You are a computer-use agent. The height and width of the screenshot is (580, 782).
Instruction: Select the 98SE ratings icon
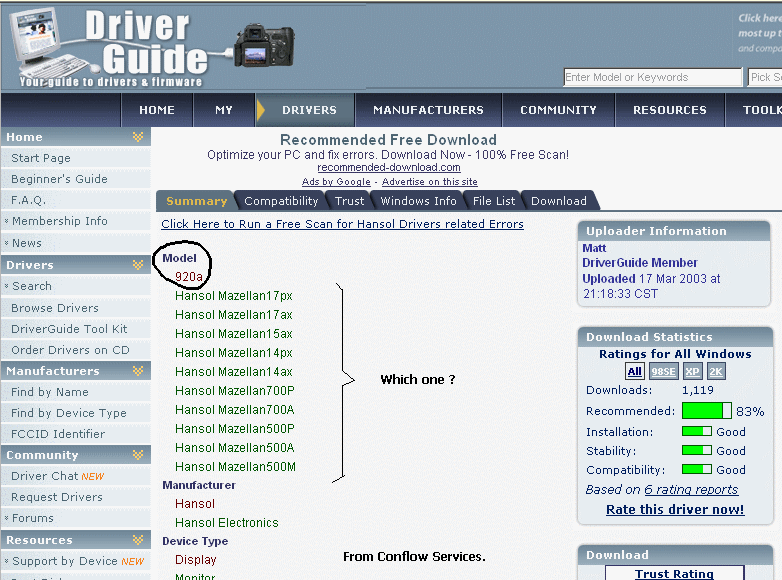click(x=663, y=372)
